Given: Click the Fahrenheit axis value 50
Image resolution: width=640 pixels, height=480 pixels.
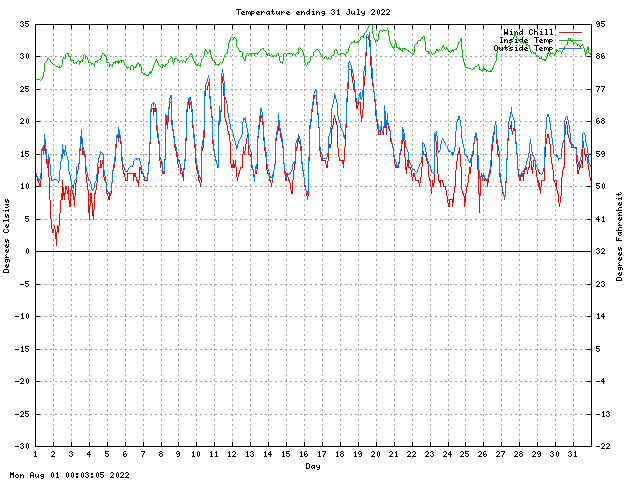Looking at the screenshot, I should 600,186.
